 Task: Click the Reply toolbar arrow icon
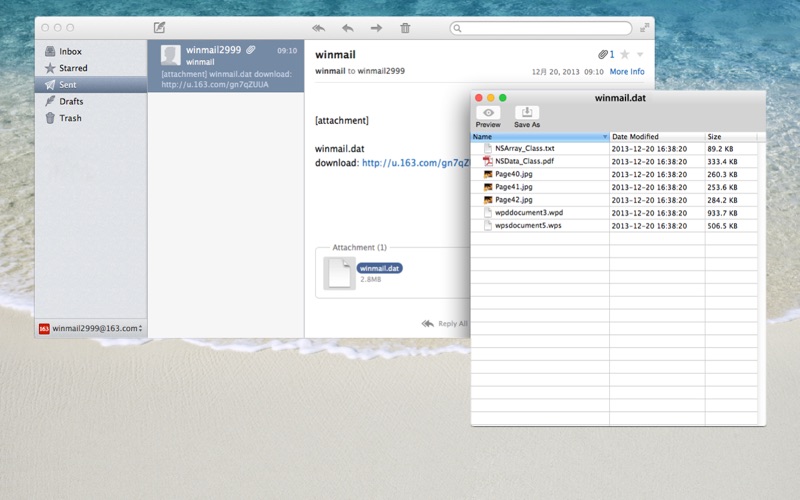click(x=348, y=28)
